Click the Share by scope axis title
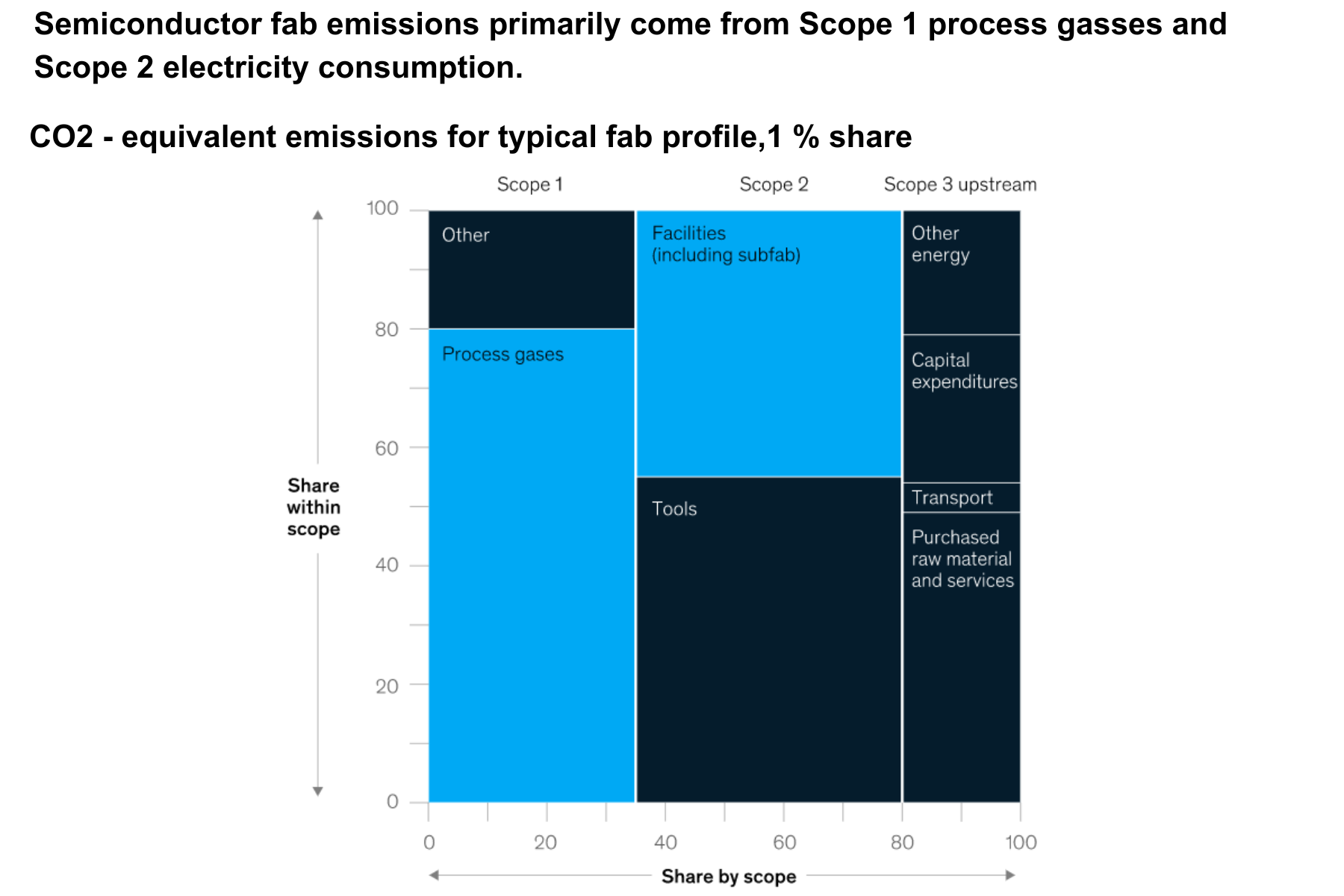The image size is (1344, 896). click(729, 876)
